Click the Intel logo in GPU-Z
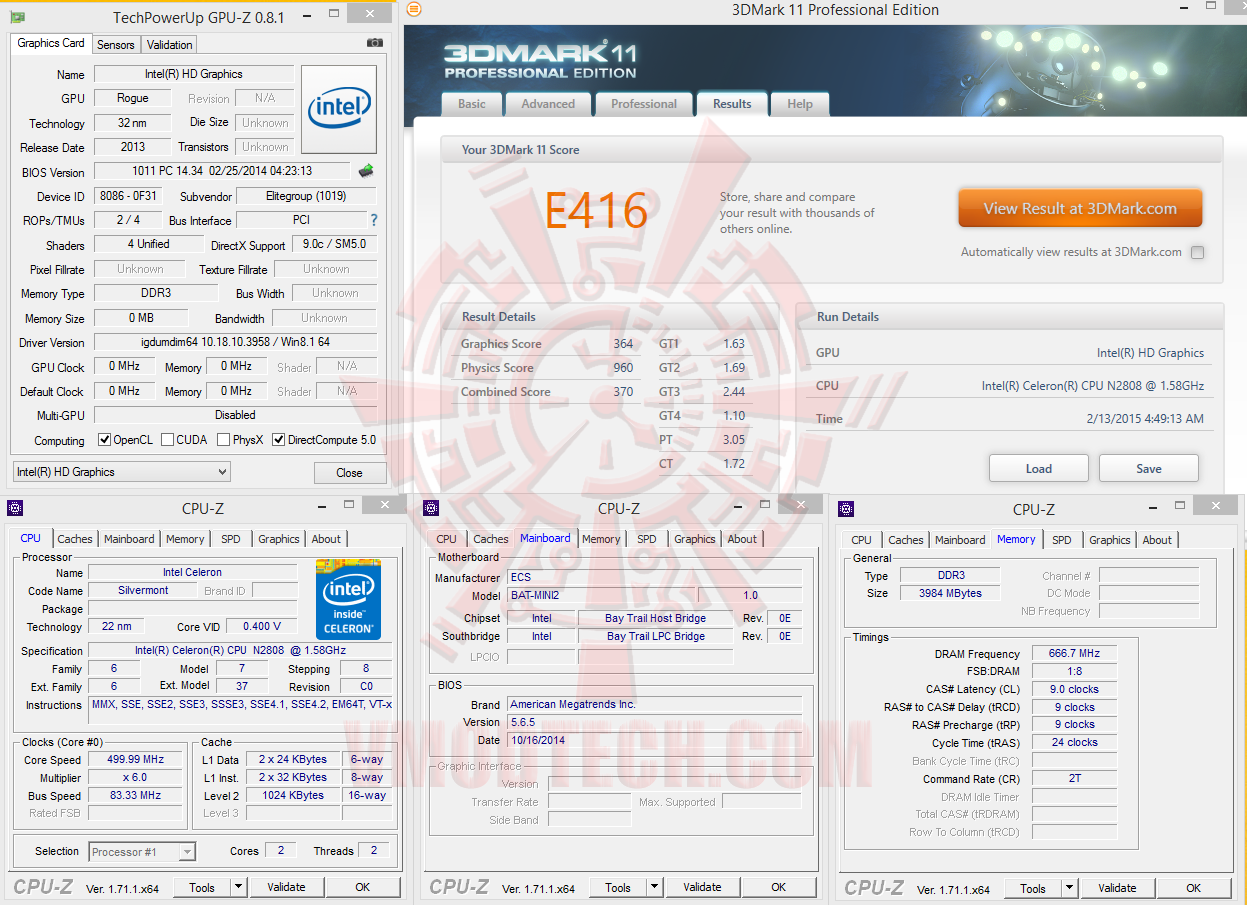This screenshot has width=1247, height=905. pos(339,110)
